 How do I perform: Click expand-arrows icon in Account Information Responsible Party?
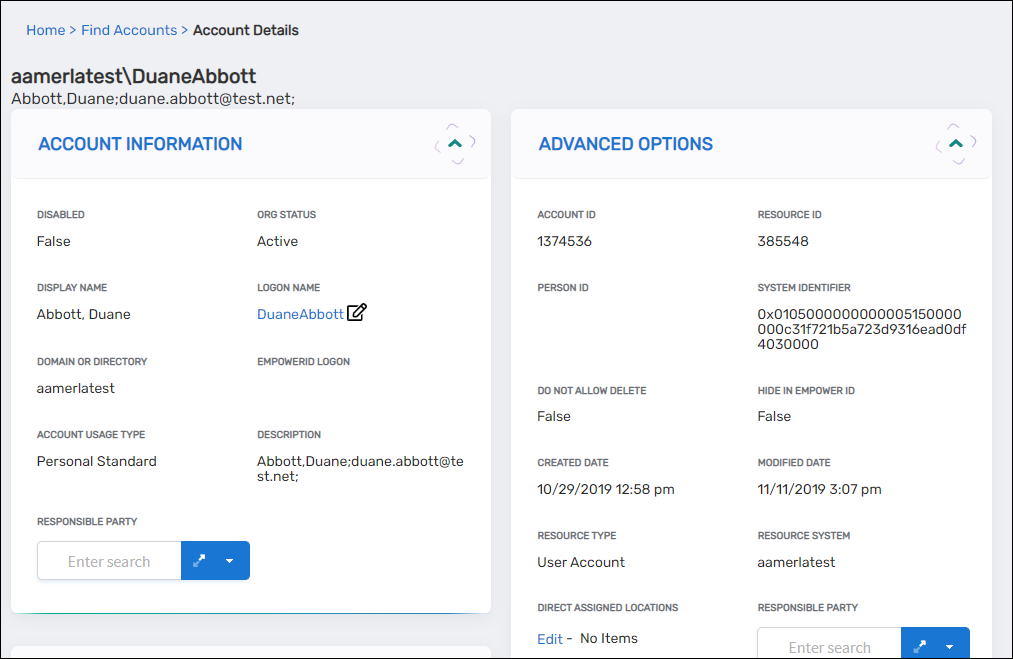(199, 561)
